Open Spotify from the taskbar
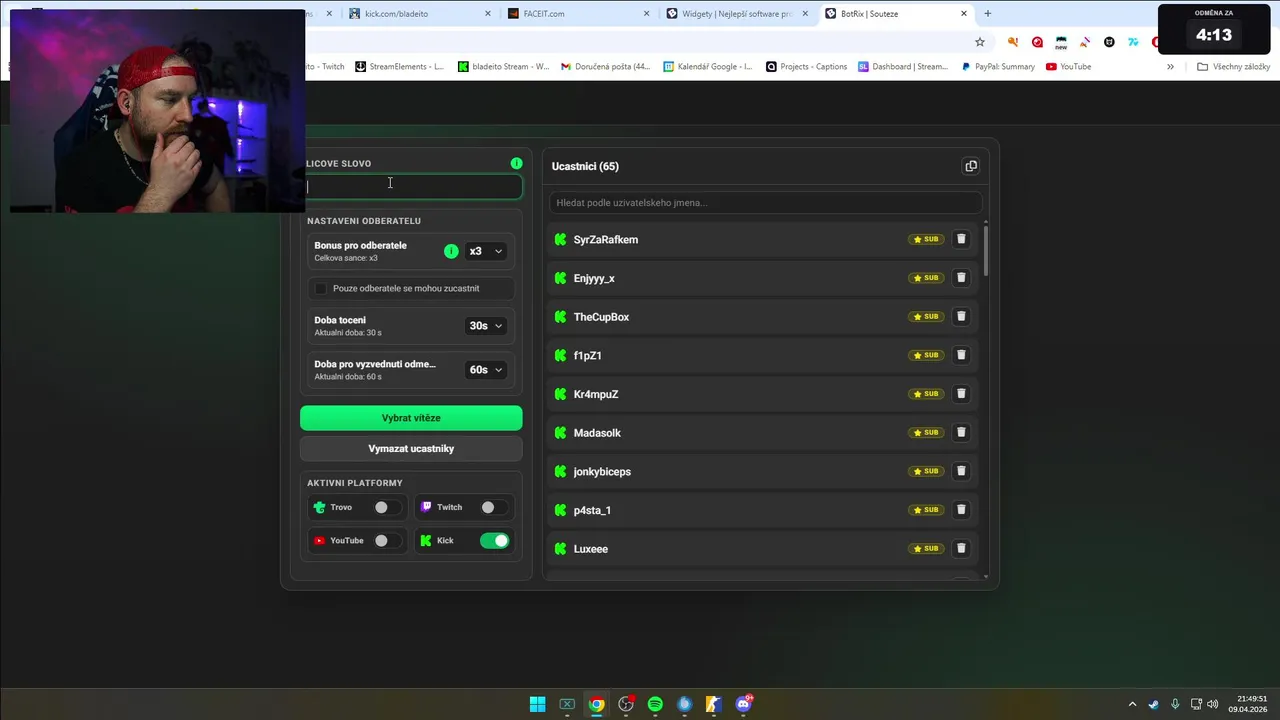The width and height of the screenshot is (1280, 720). pos(655,704)
